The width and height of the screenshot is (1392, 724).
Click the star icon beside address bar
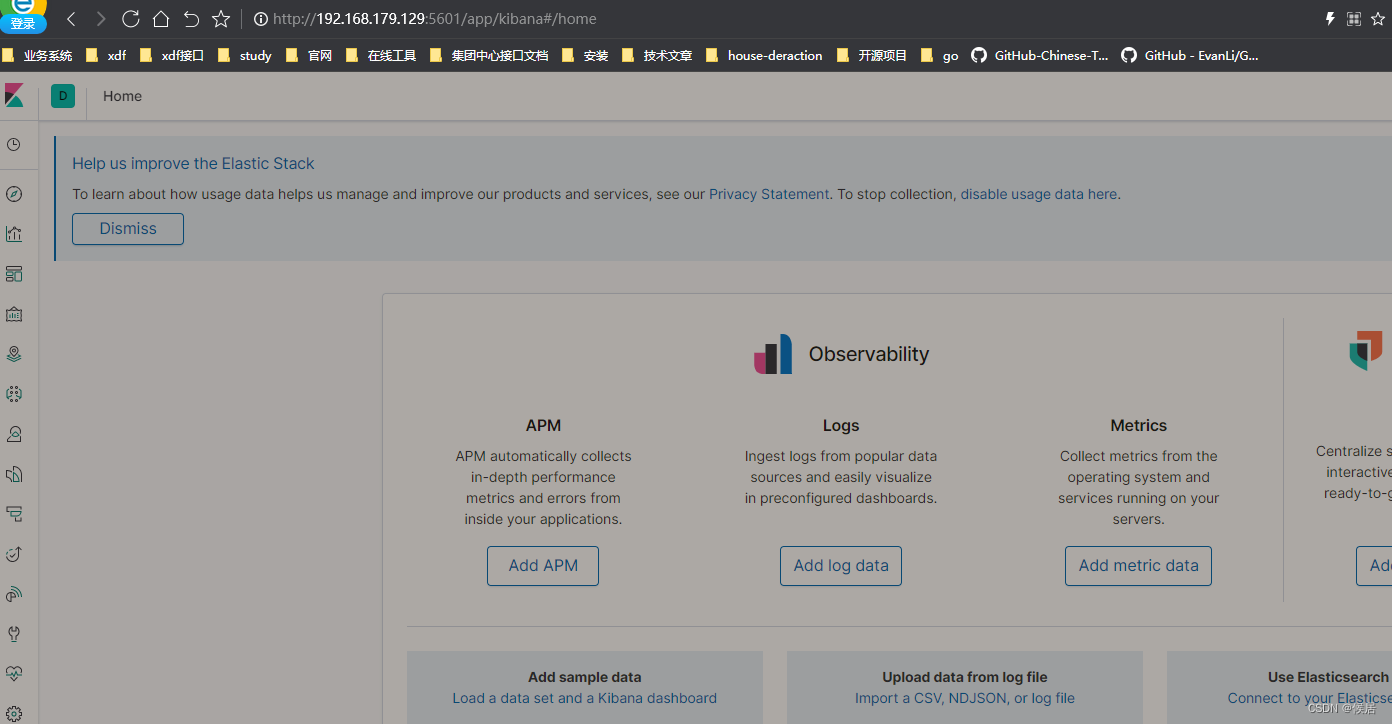tap(221, 19)
